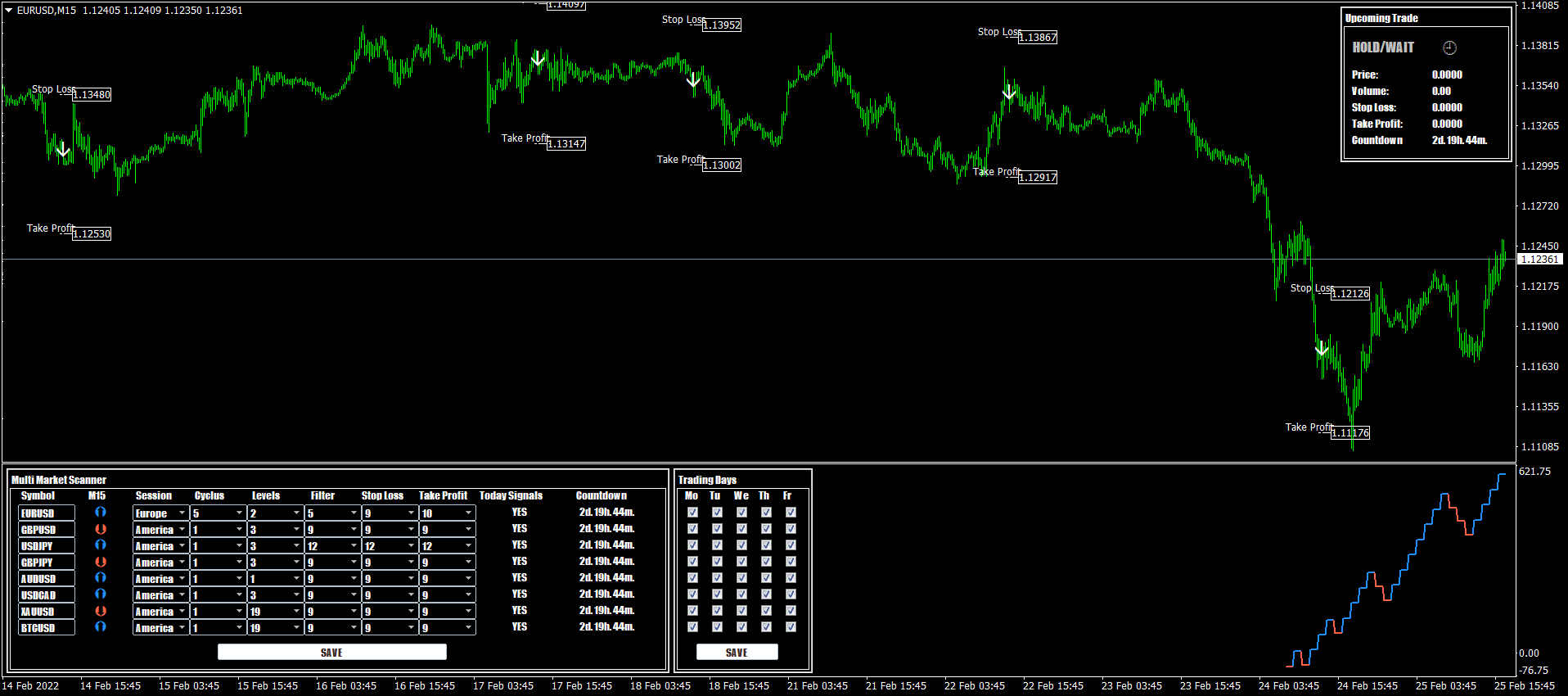Click the EURUSD blue M15 signal arrow icon
Screen dimensions: 1568x696
(x=100, y=513)
